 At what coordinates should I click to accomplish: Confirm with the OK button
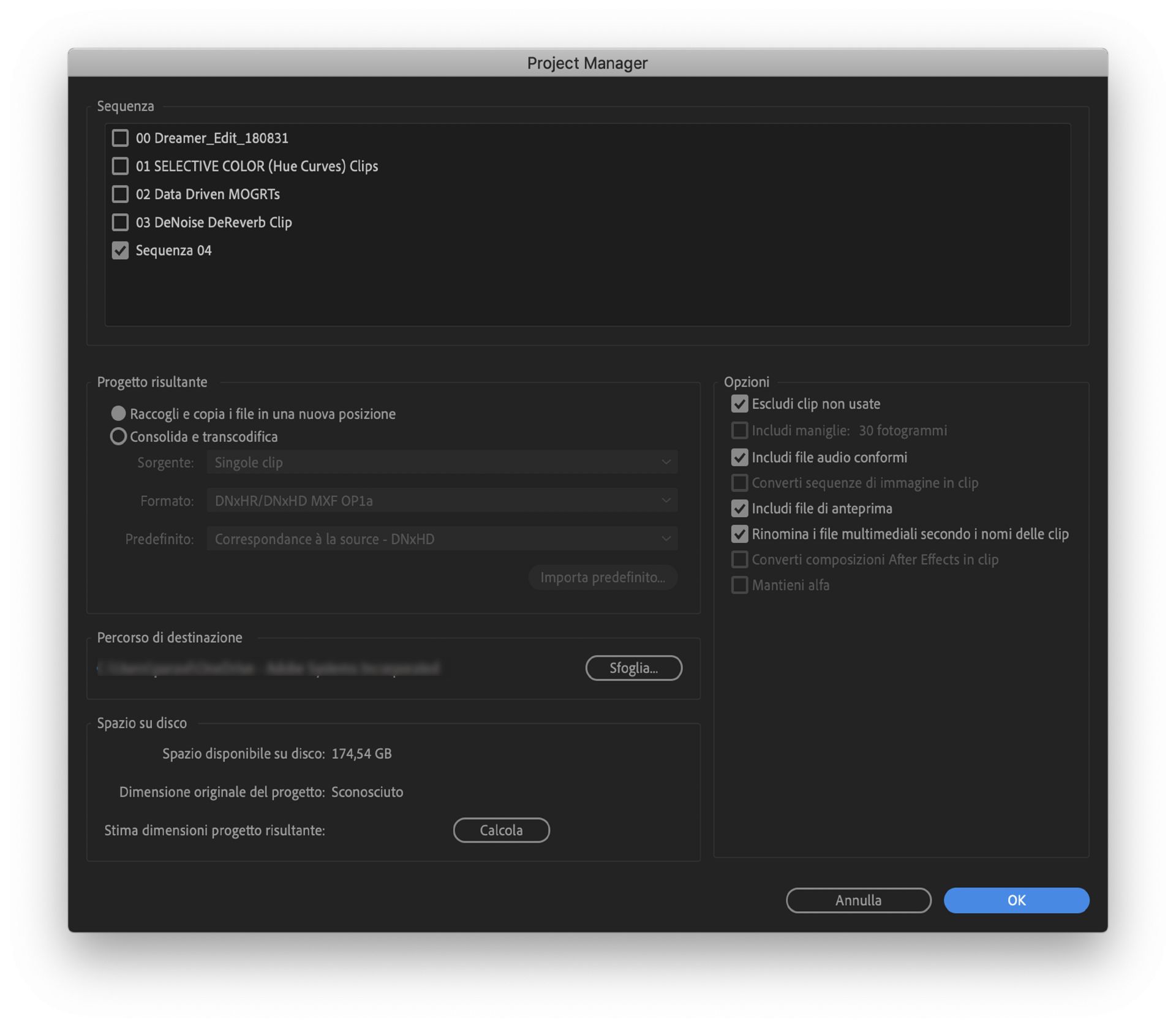tap(1016, 900)
